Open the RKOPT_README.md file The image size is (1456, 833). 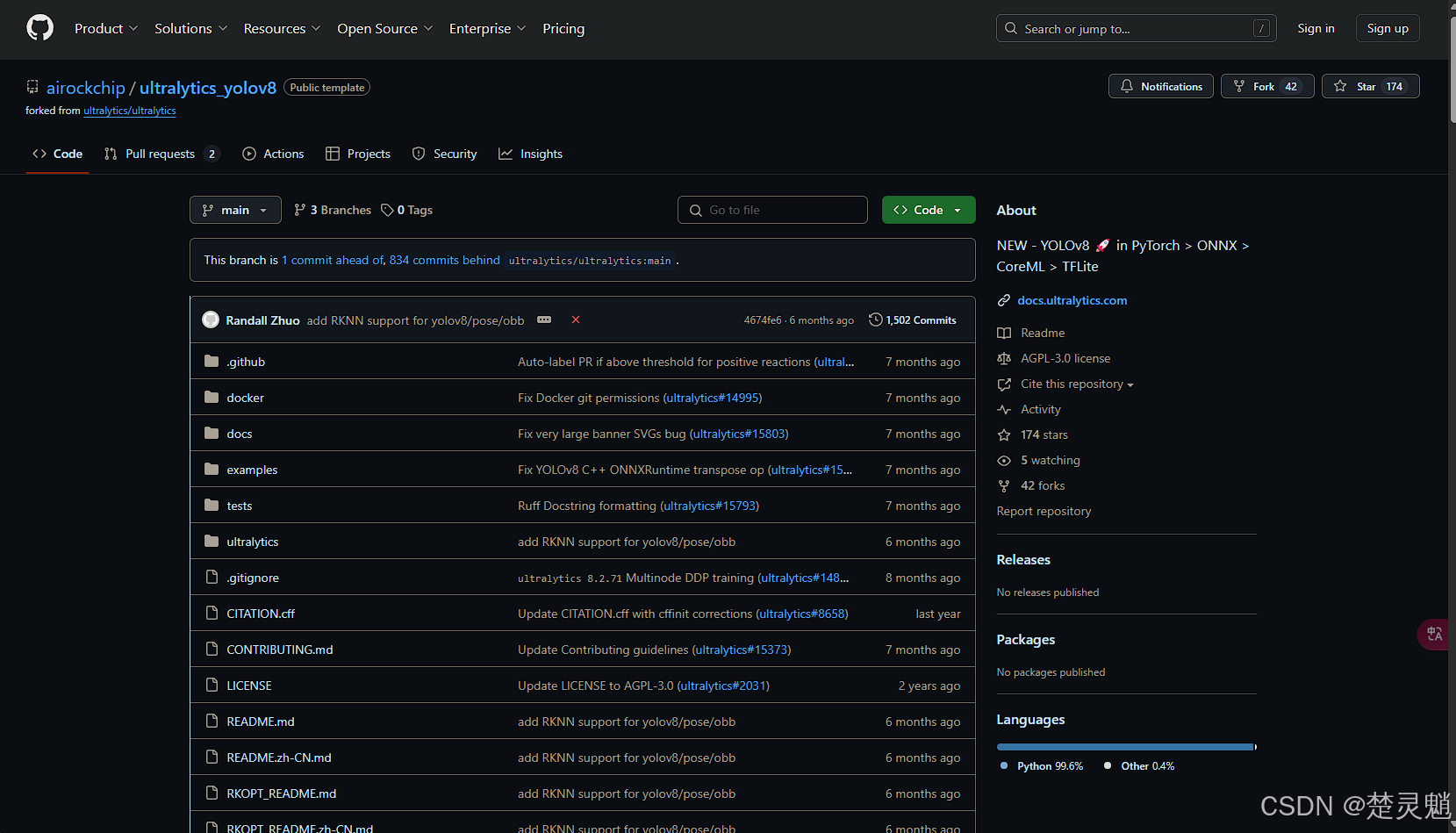coord(281,794)
